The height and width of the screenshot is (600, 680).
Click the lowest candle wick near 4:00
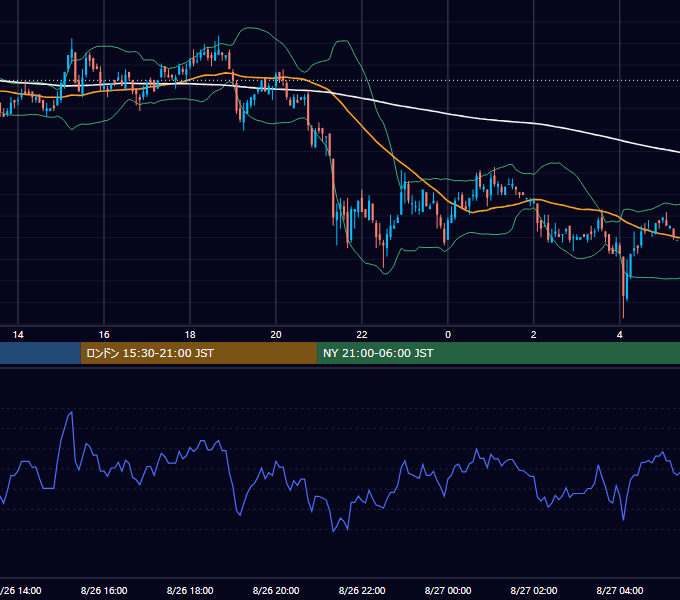pyautogui.click(x=623, y=308)
